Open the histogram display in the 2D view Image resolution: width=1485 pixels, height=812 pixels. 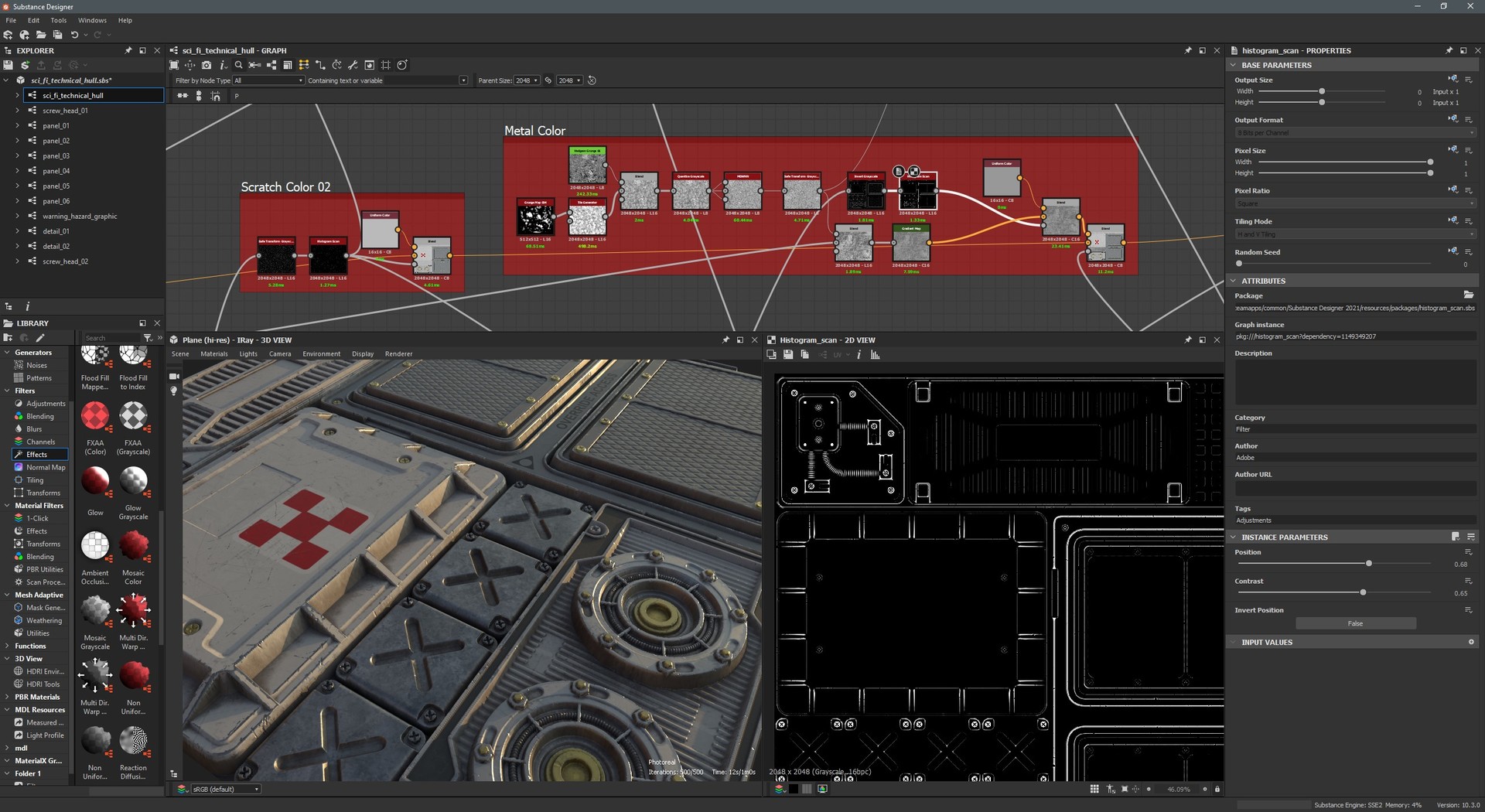(x=875, y=354)
